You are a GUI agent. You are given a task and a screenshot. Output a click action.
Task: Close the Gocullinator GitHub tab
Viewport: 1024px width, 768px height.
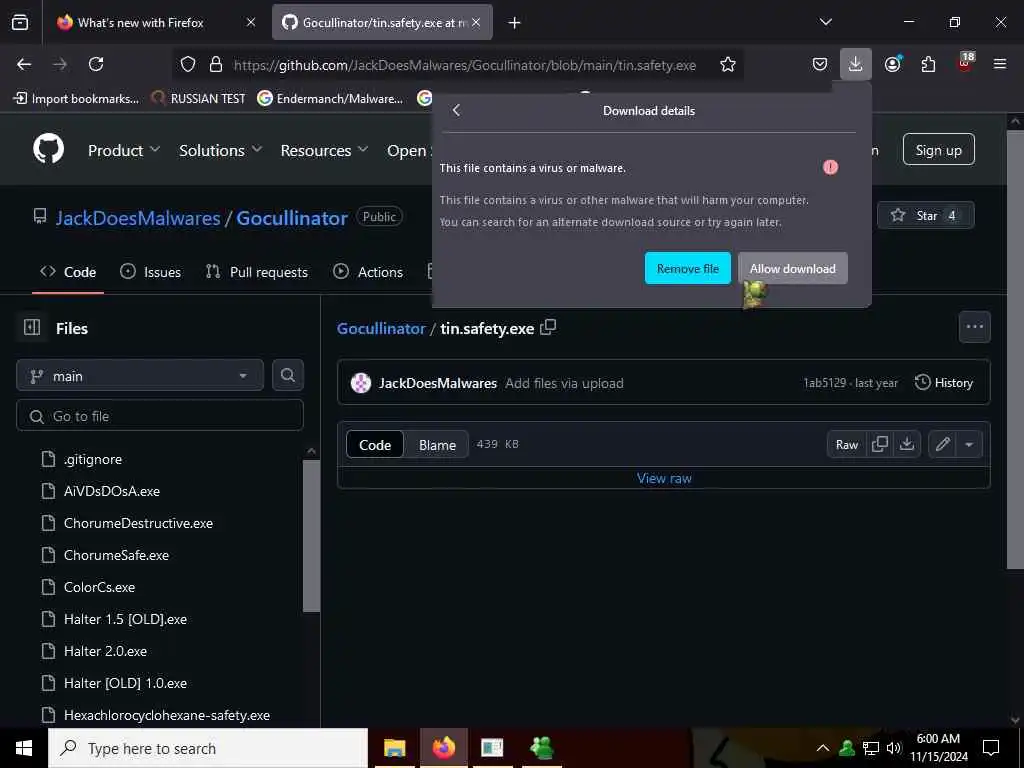[x=476, y=22]
